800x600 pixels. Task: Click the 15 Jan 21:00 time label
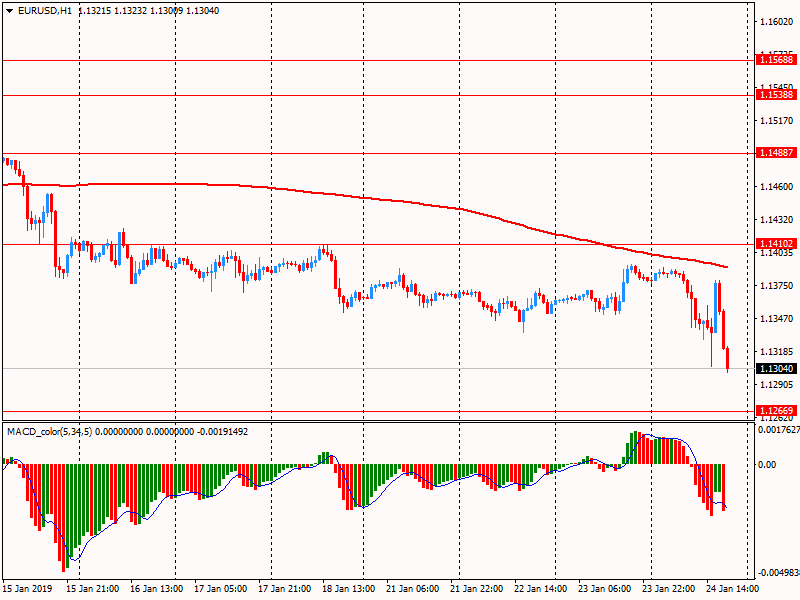[x=92, y=588]
